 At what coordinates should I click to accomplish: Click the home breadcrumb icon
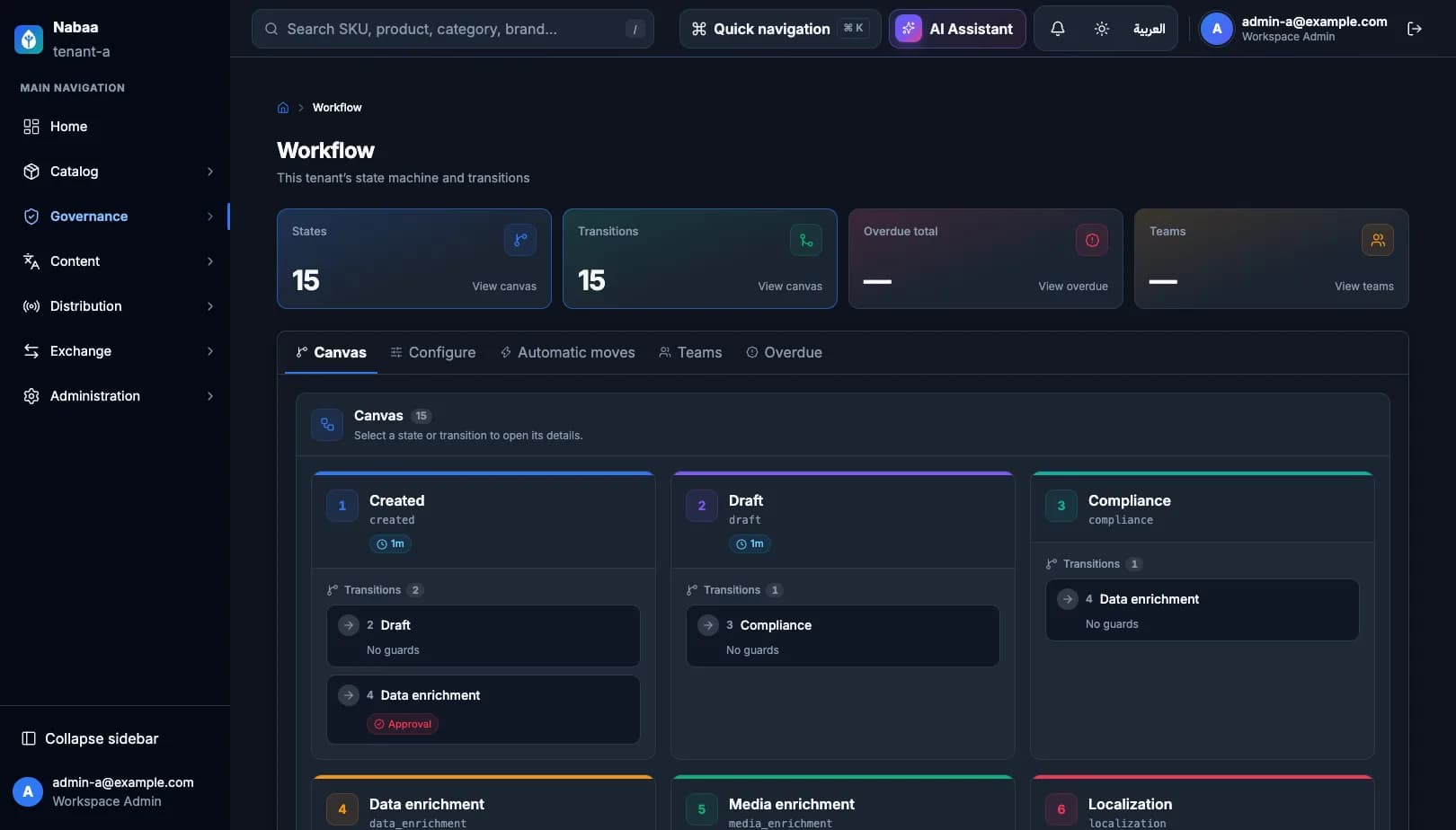tap(283, 108)
